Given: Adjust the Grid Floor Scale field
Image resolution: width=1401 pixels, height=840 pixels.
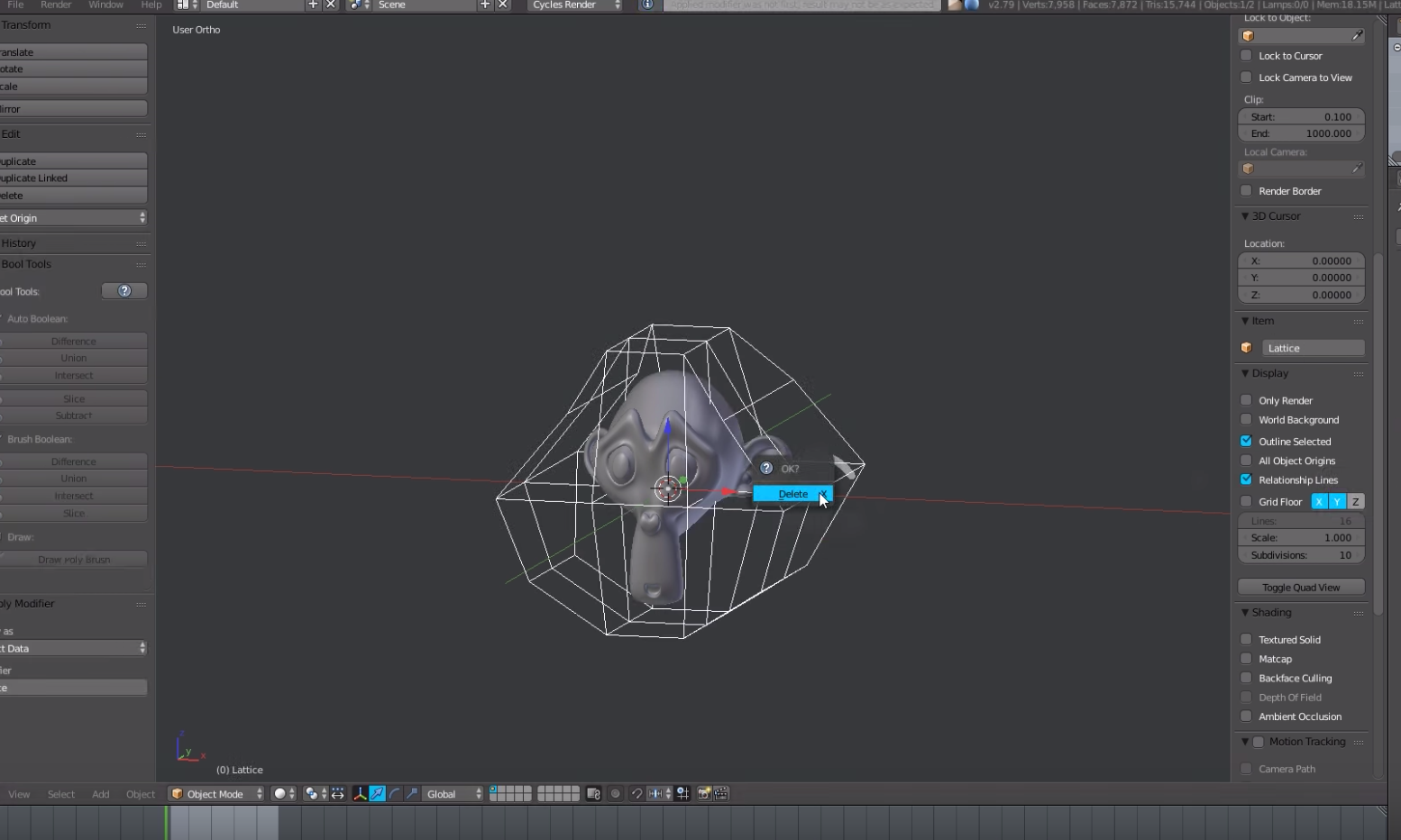Looking at the screenshot, I should click(x=1301, y=538).
